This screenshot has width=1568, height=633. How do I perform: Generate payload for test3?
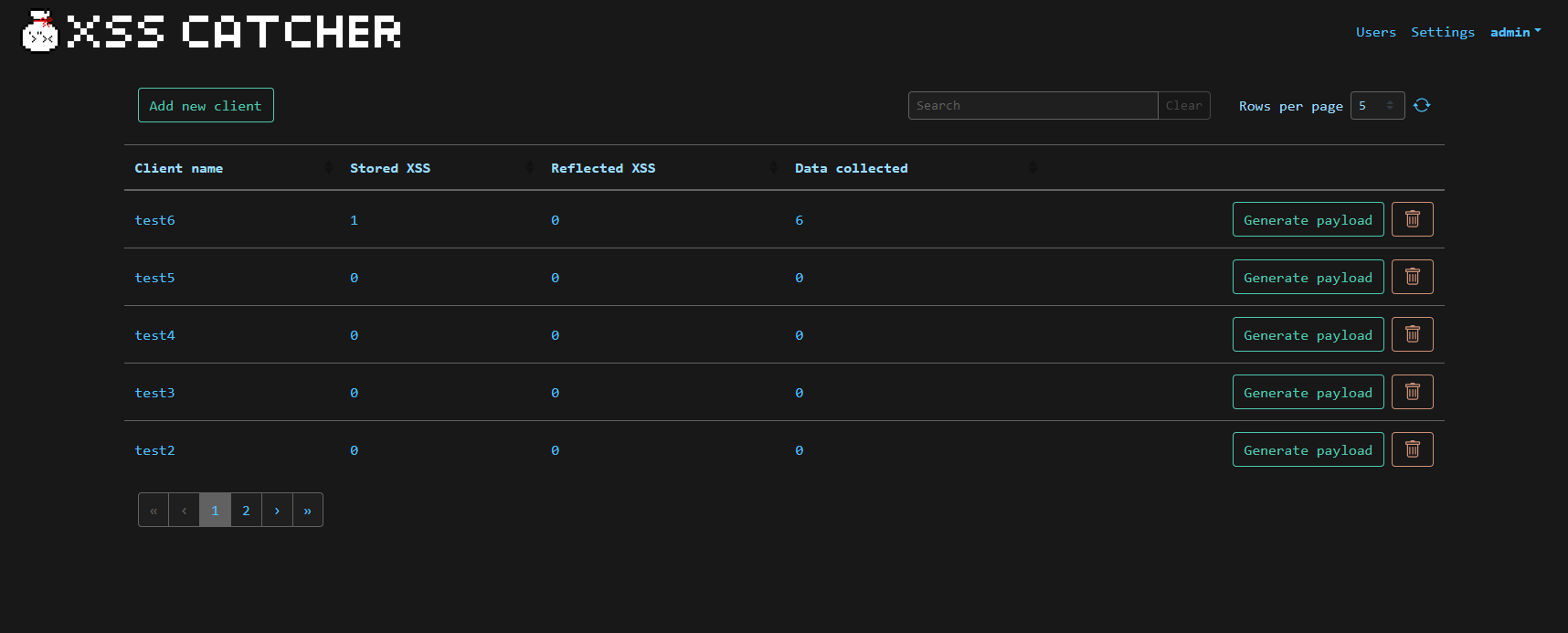click(1308, 392)
